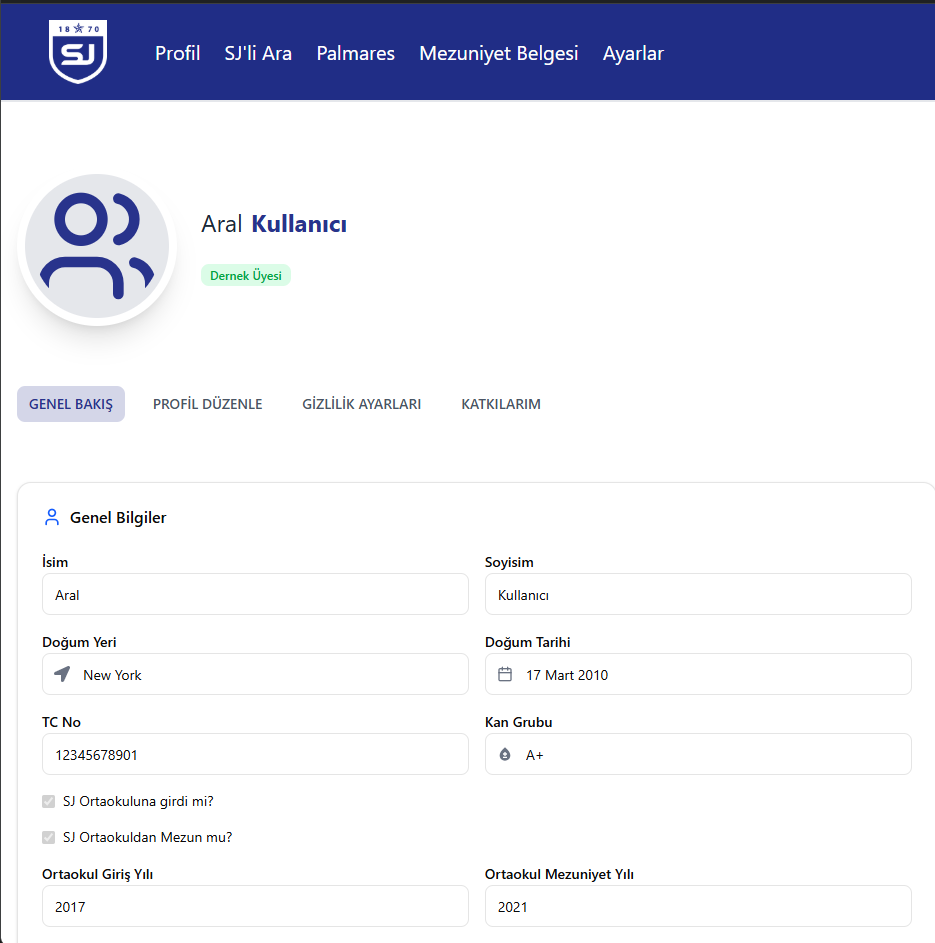The width and height of the screenshot is (935, 943).
Task: Open the Ayarlar settings page
Action: coord(633,54)
